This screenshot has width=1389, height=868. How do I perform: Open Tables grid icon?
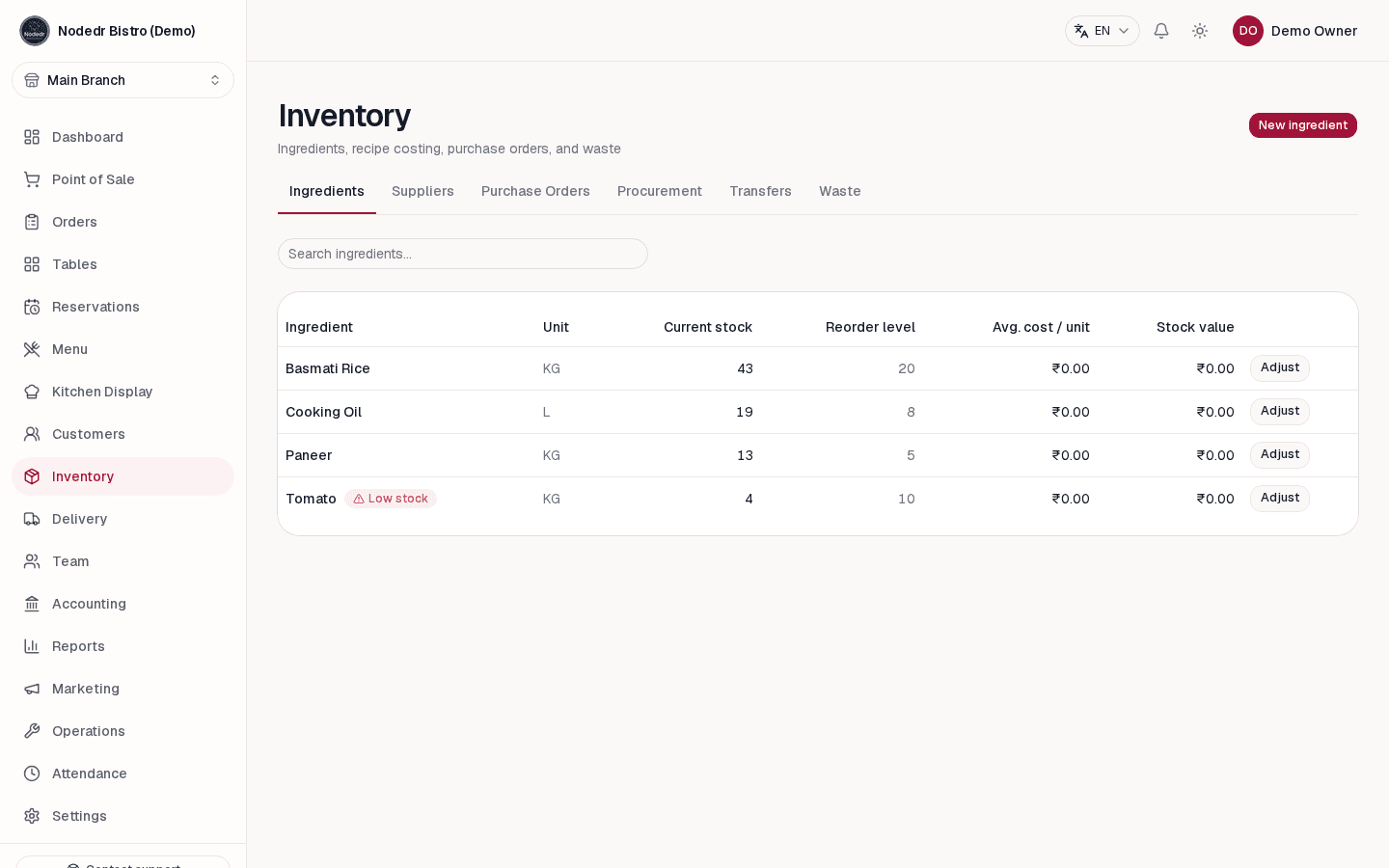32,264
